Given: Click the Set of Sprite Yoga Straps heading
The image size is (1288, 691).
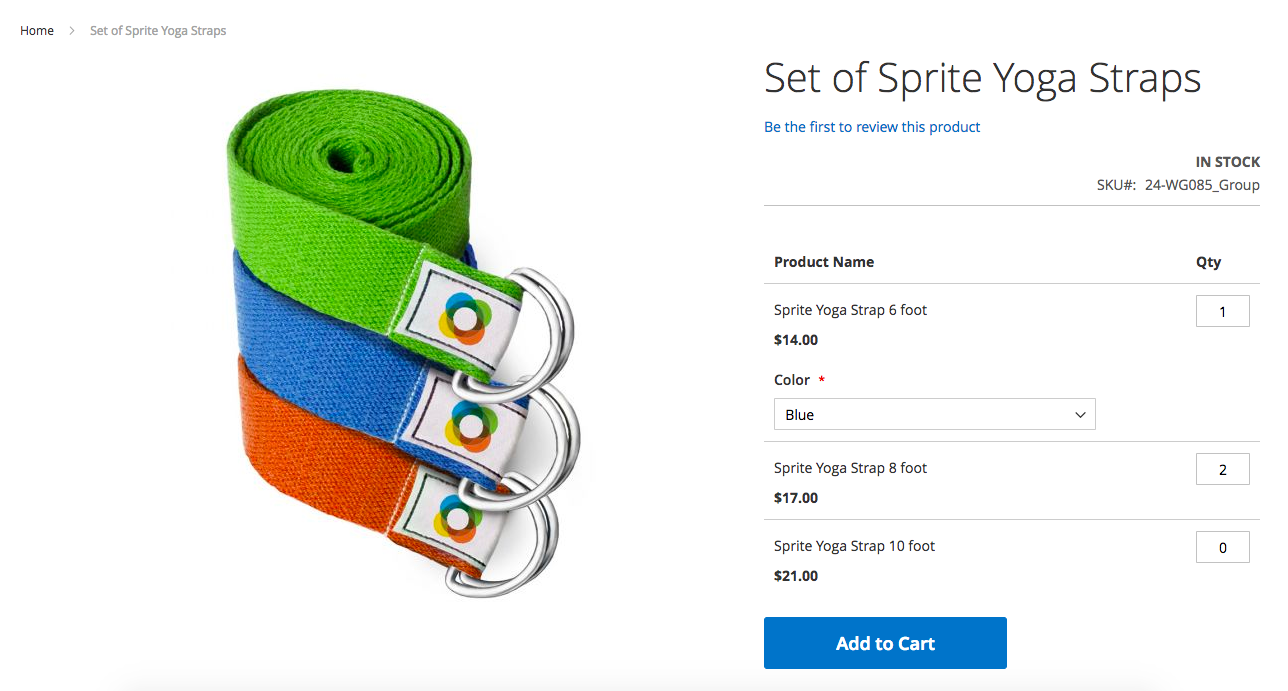Looking at the screenshot, I should pos(982,78).
